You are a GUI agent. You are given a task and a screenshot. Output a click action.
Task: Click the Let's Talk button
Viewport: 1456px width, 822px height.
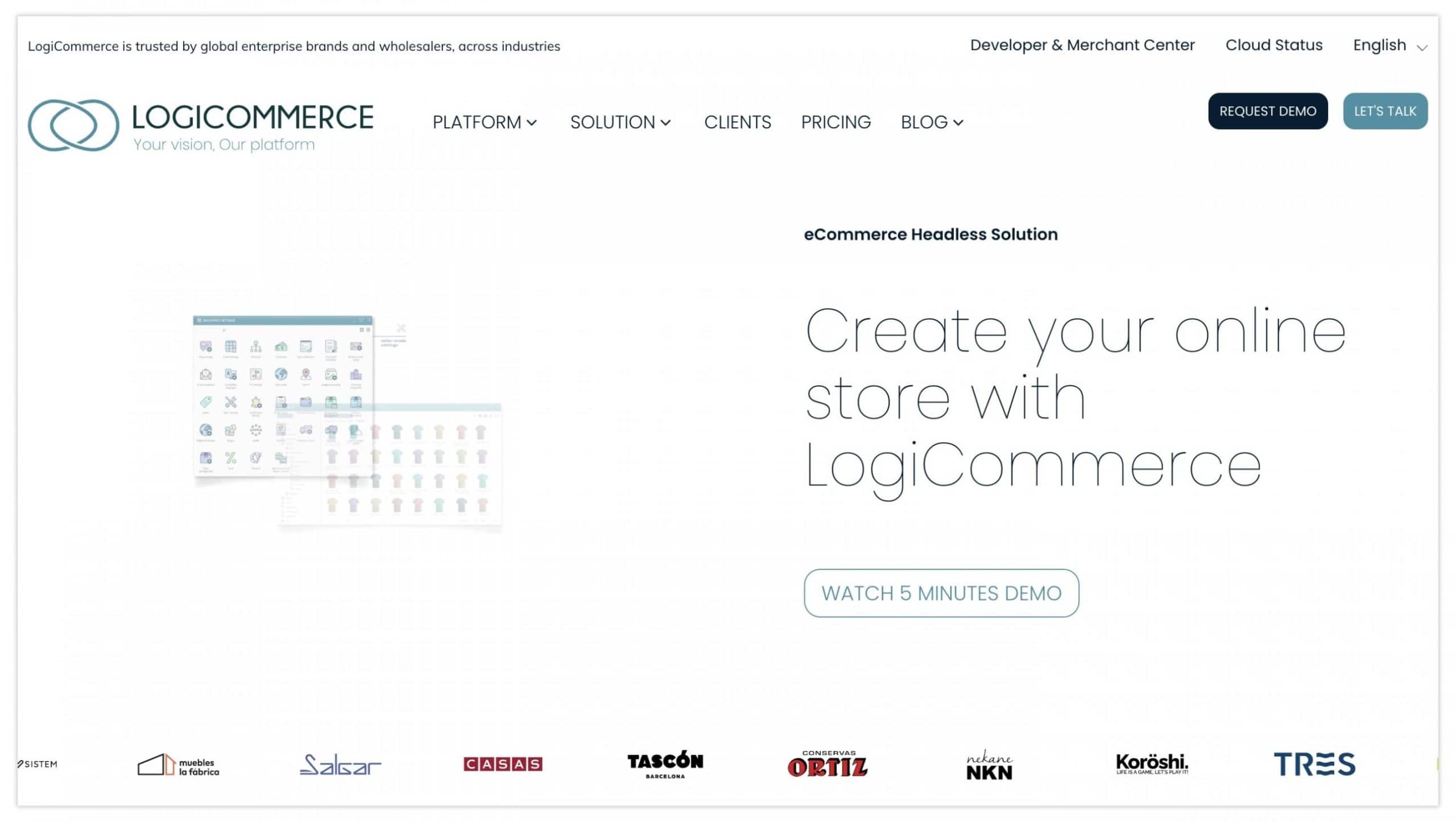point(1385,111)
